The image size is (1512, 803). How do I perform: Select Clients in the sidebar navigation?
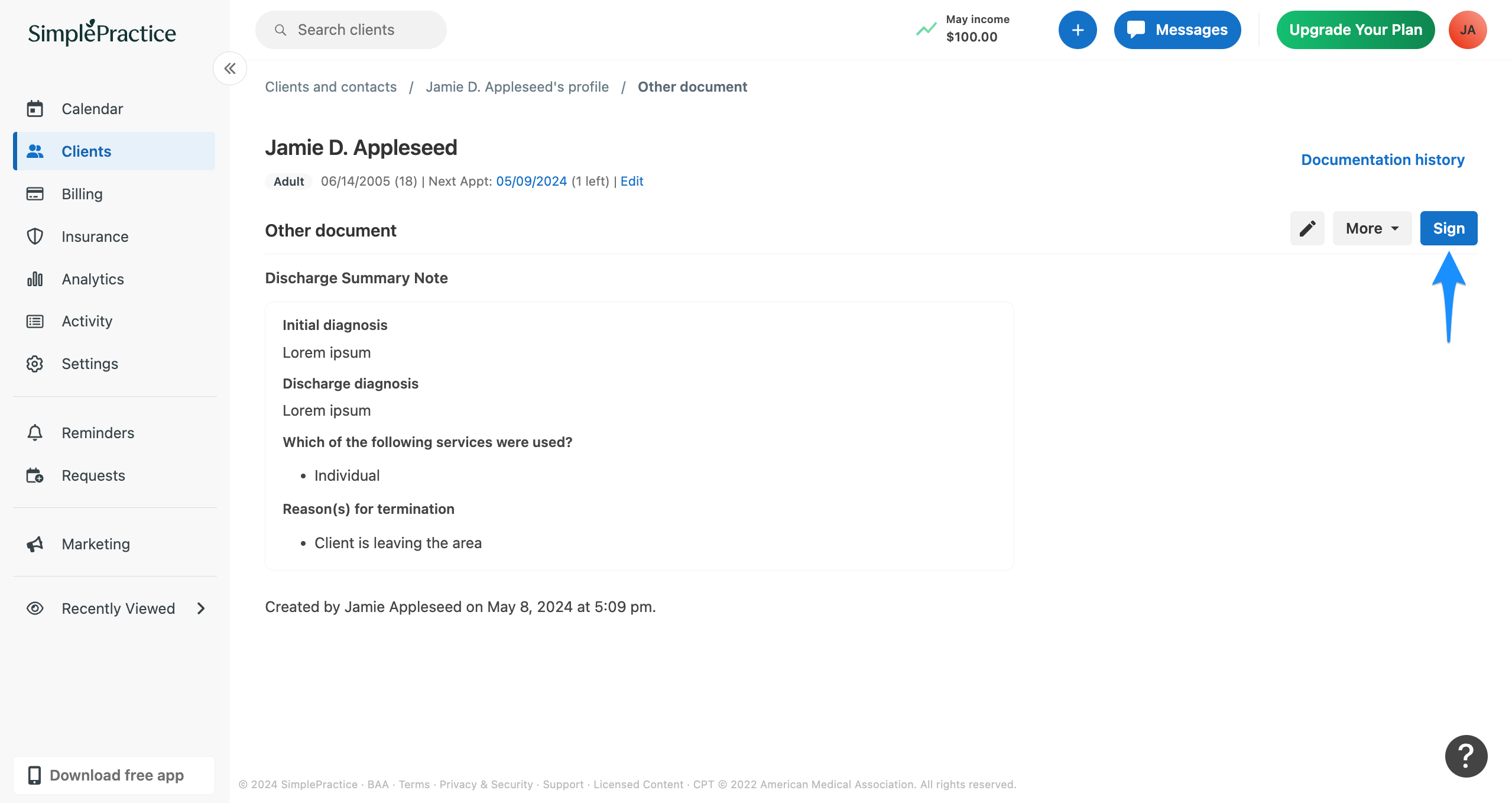(86, 151)
